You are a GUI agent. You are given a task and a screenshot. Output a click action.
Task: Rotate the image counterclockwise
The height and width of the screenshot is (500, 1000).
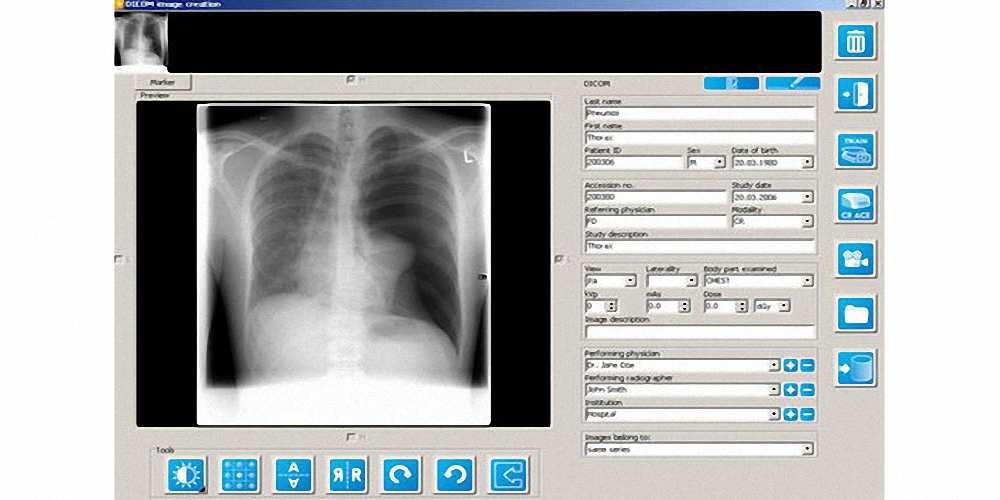[455, 474]
